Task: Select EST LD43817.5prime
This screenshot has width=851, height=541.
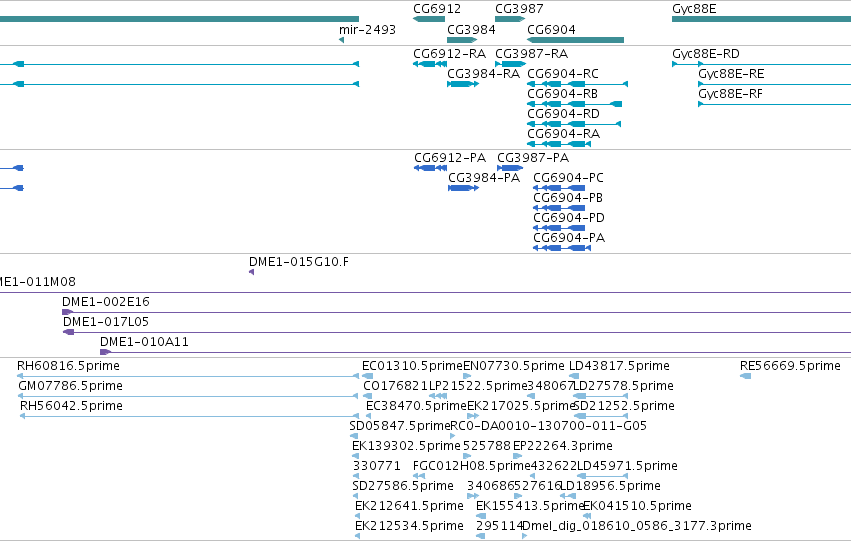Action: click(619, 366)
